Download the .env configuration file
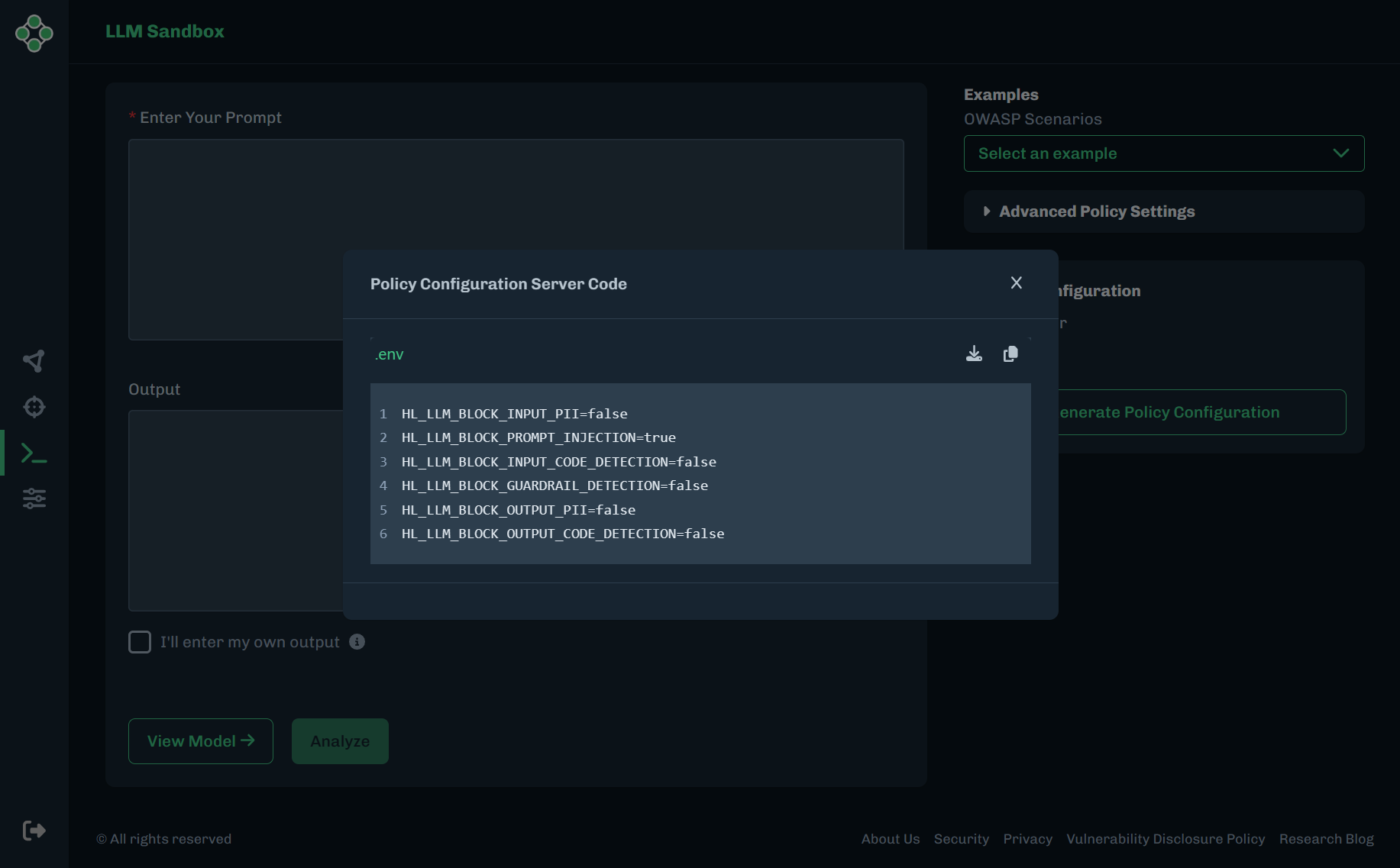This screenshot has width=1400, height=868. point(974,354)
